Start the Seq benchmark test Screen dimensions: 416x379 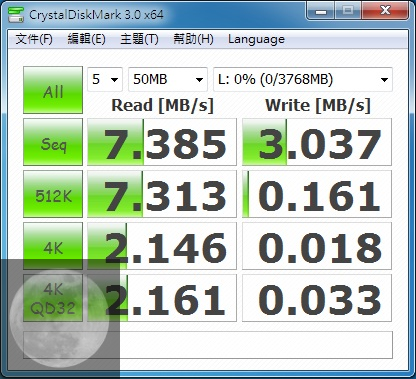pyautogui.click(x=53, y=142)
